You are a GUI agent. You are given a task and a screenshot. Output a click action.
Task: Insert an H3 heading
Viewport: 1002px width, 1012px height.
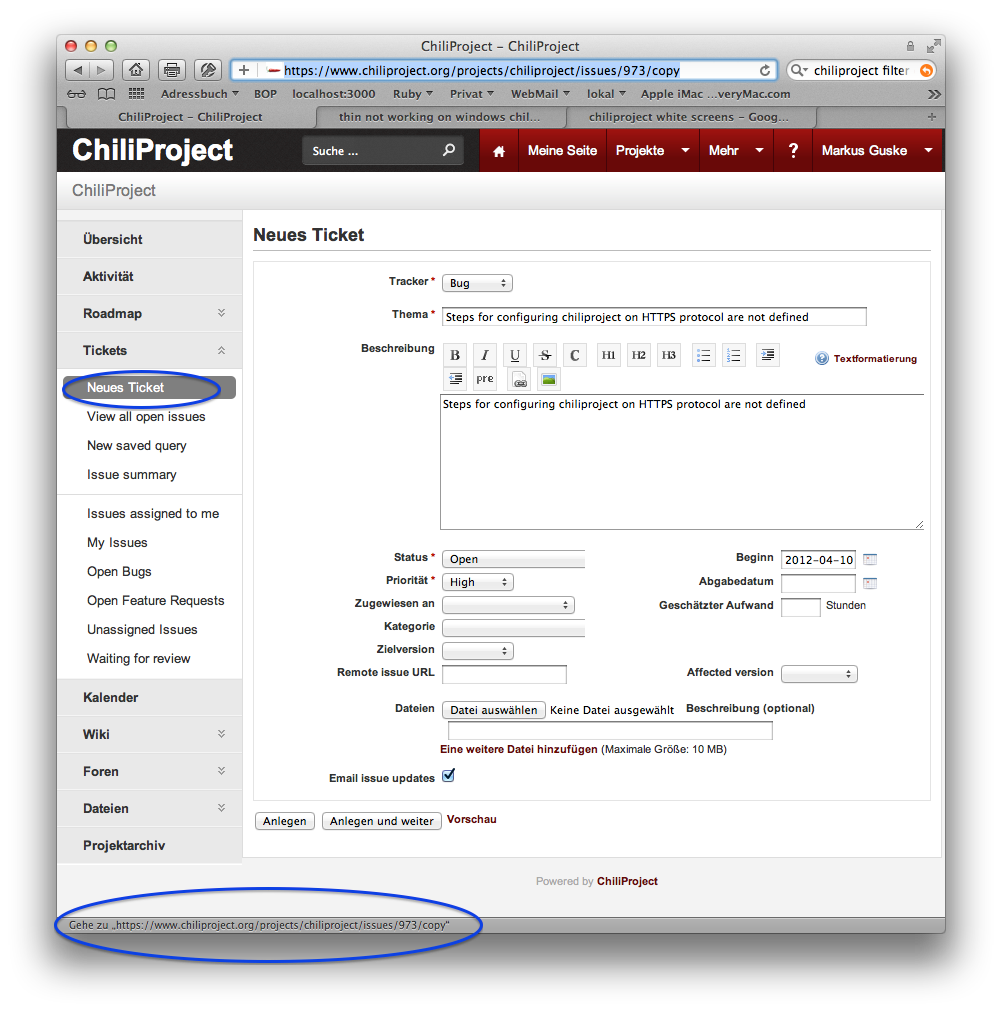pos(669,355)
